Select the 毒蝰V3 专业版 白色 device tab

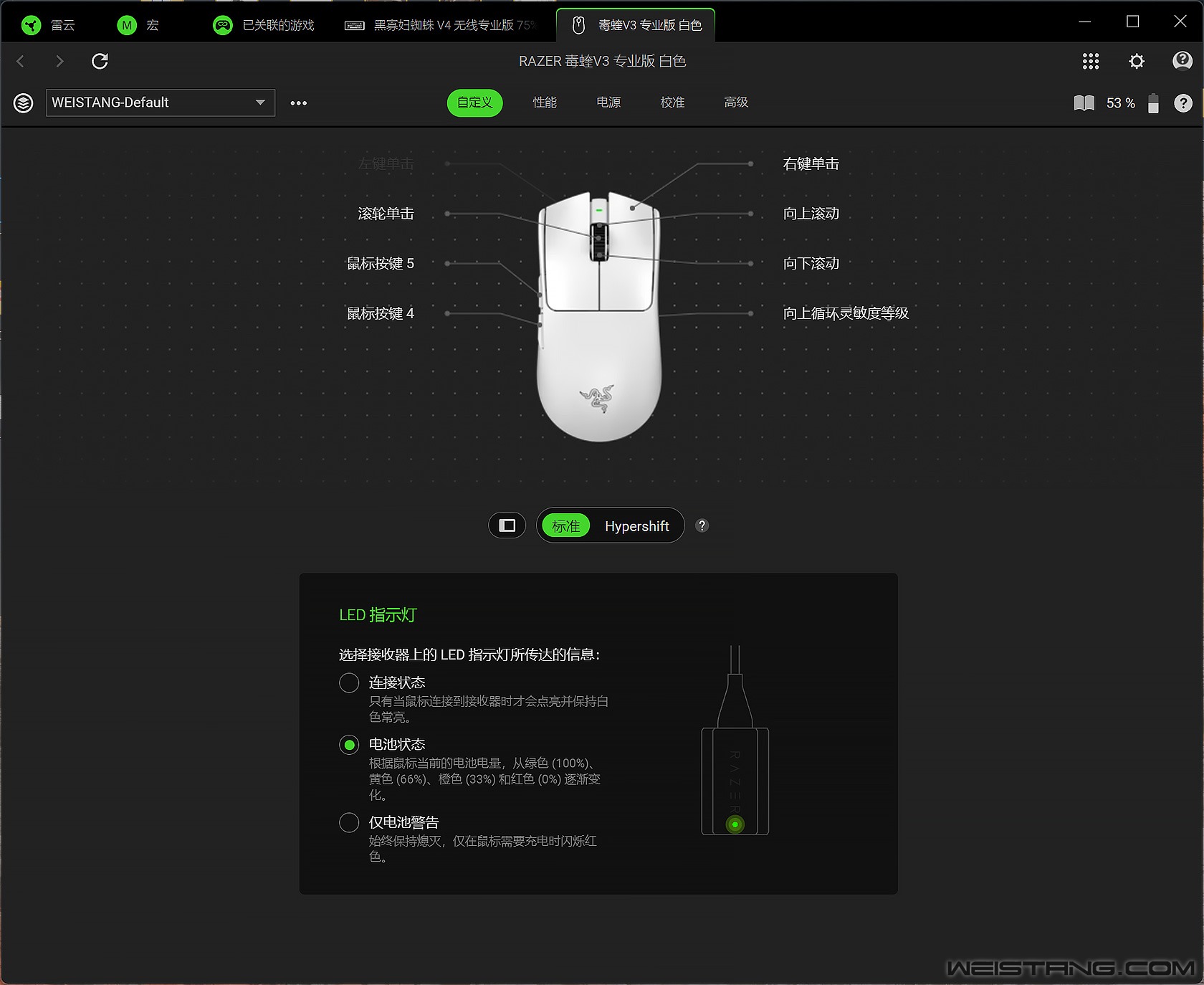636,25
